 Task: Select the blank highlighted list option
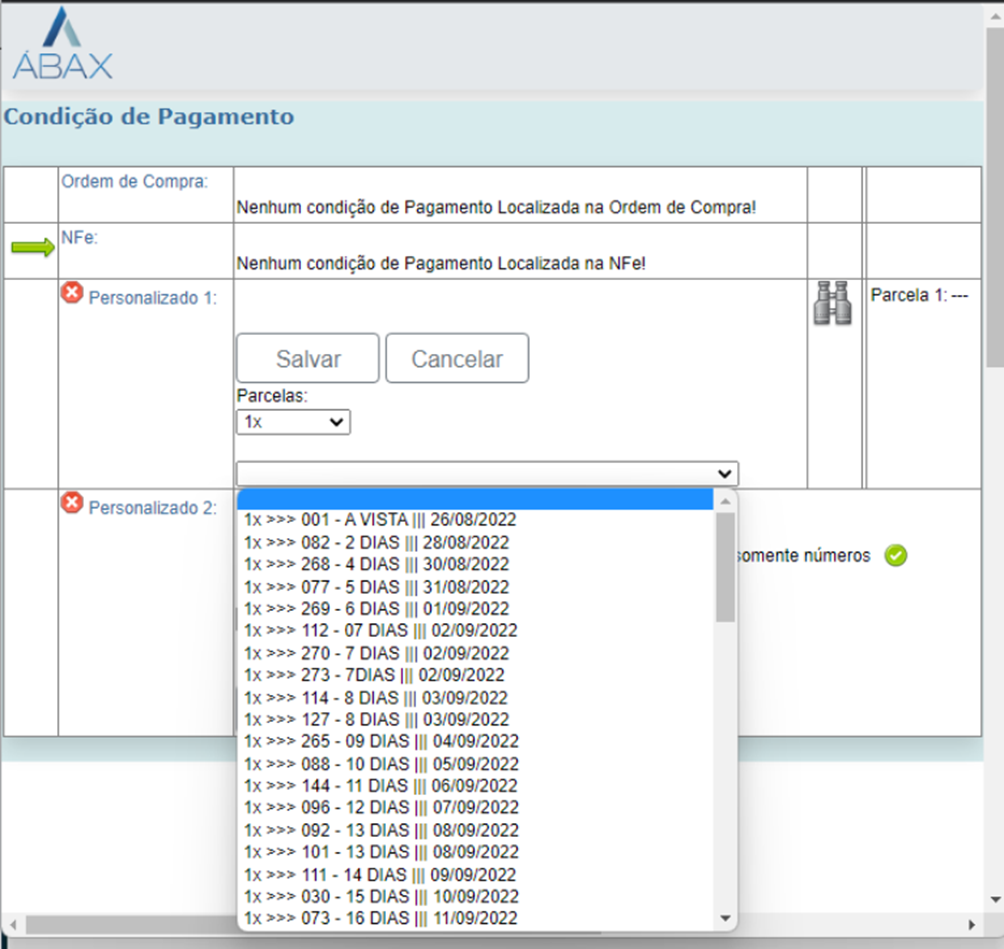point(475,500)
